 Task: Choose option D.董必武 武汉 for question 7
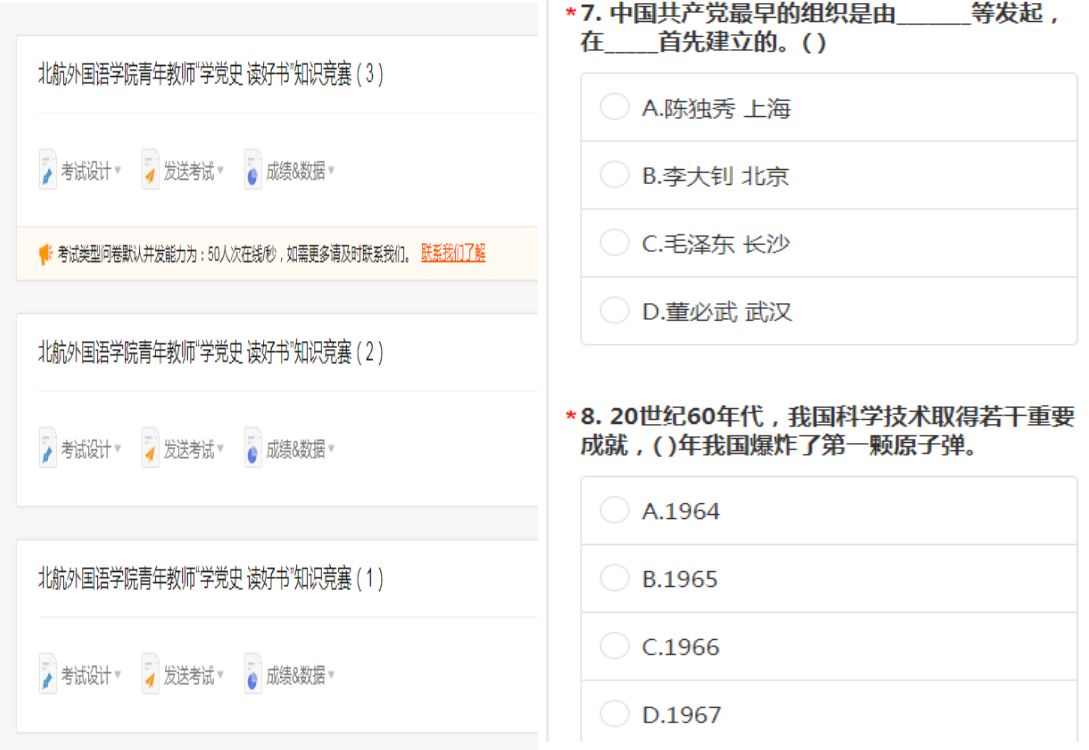click(615, 310)
